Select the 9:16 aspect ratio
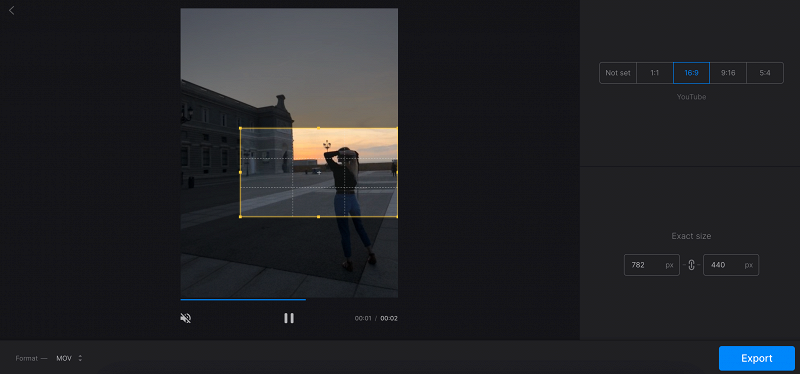Image resolution: width=800 pixels, height=374 pixels. [728, 73]
